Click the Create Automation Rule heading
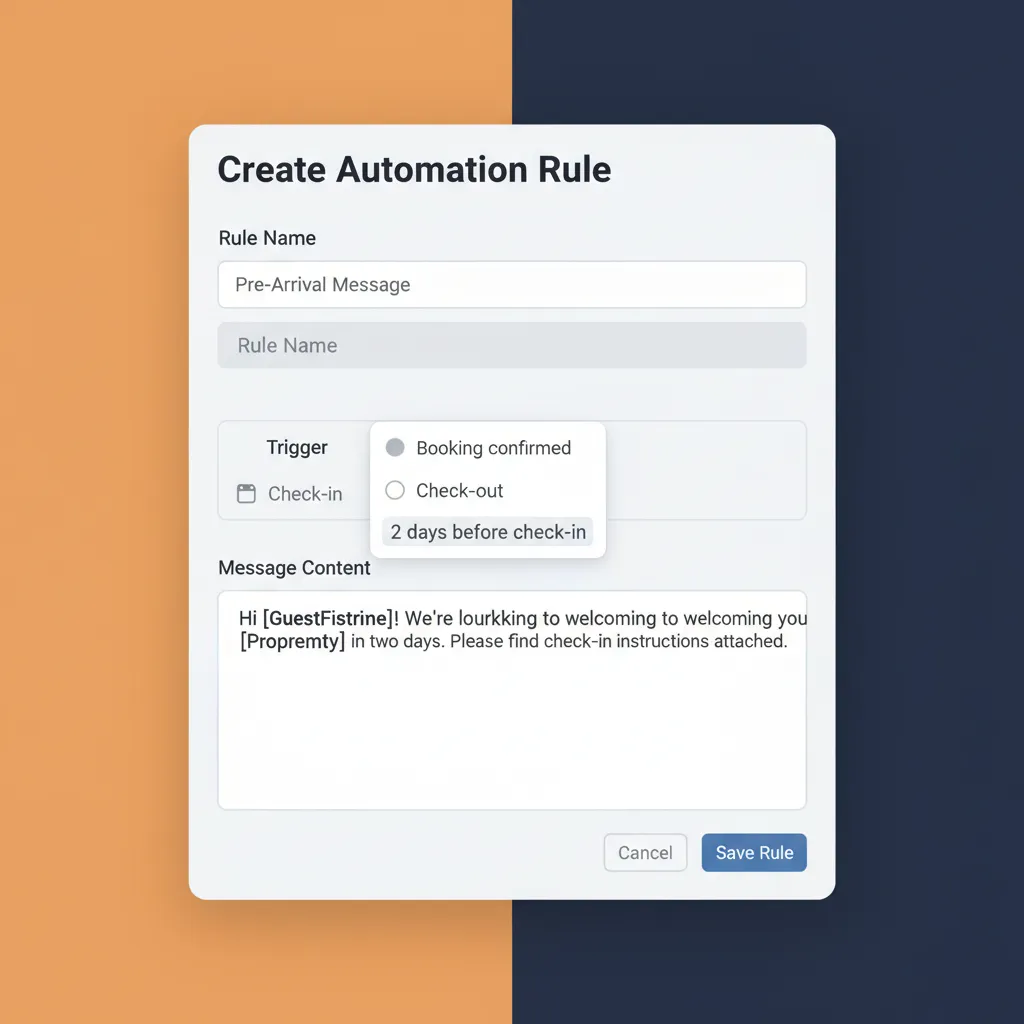 pyautogui.click(x=414, y=170)
